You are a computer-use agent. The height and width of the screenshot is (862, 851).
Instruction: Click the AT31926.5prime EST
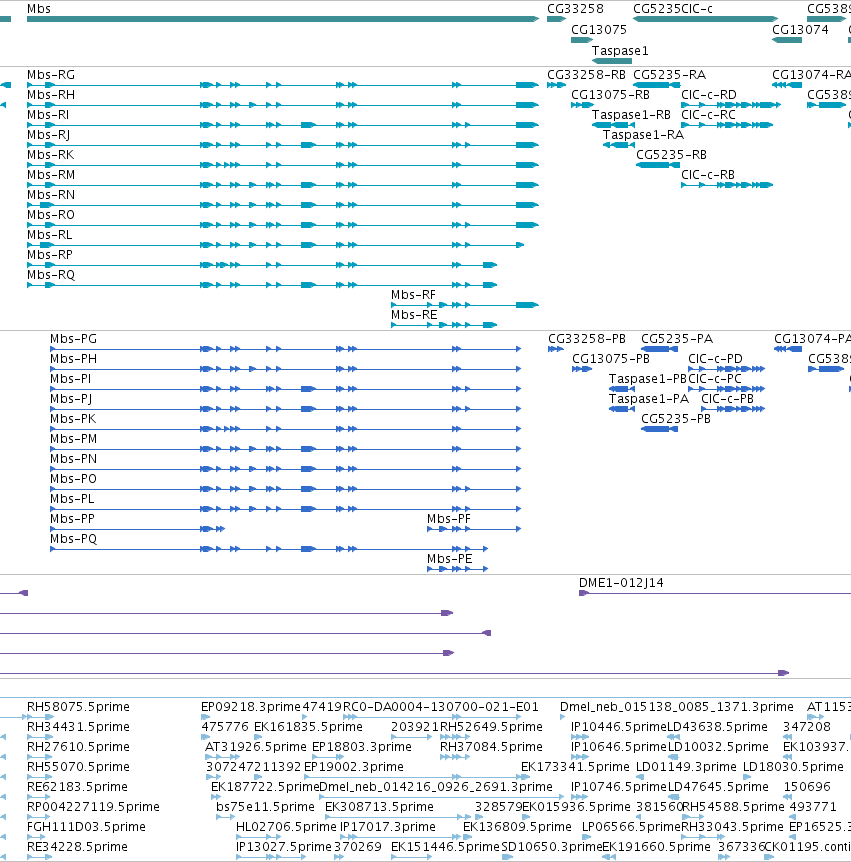256,747
